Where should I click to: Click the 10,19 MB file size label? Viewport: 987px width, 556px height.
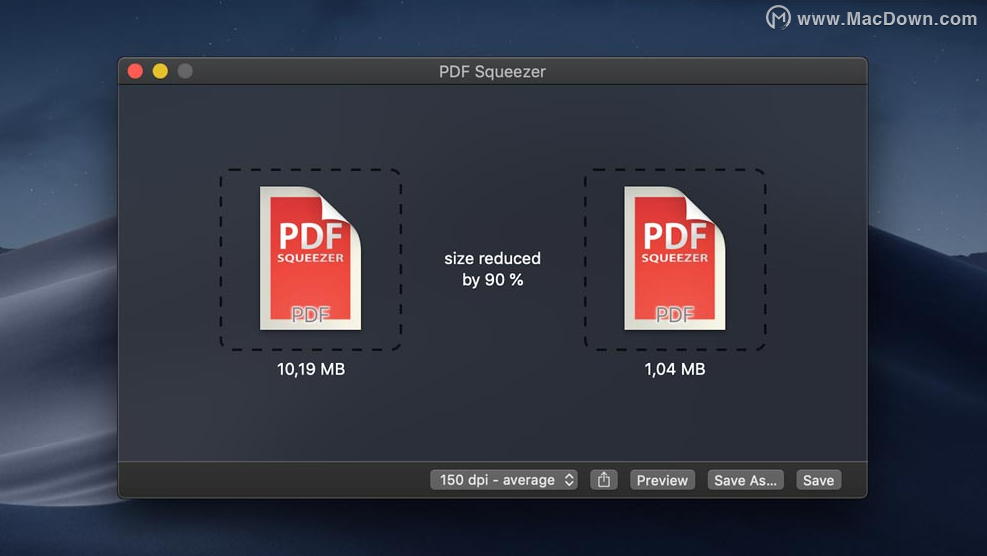point(311,369)
